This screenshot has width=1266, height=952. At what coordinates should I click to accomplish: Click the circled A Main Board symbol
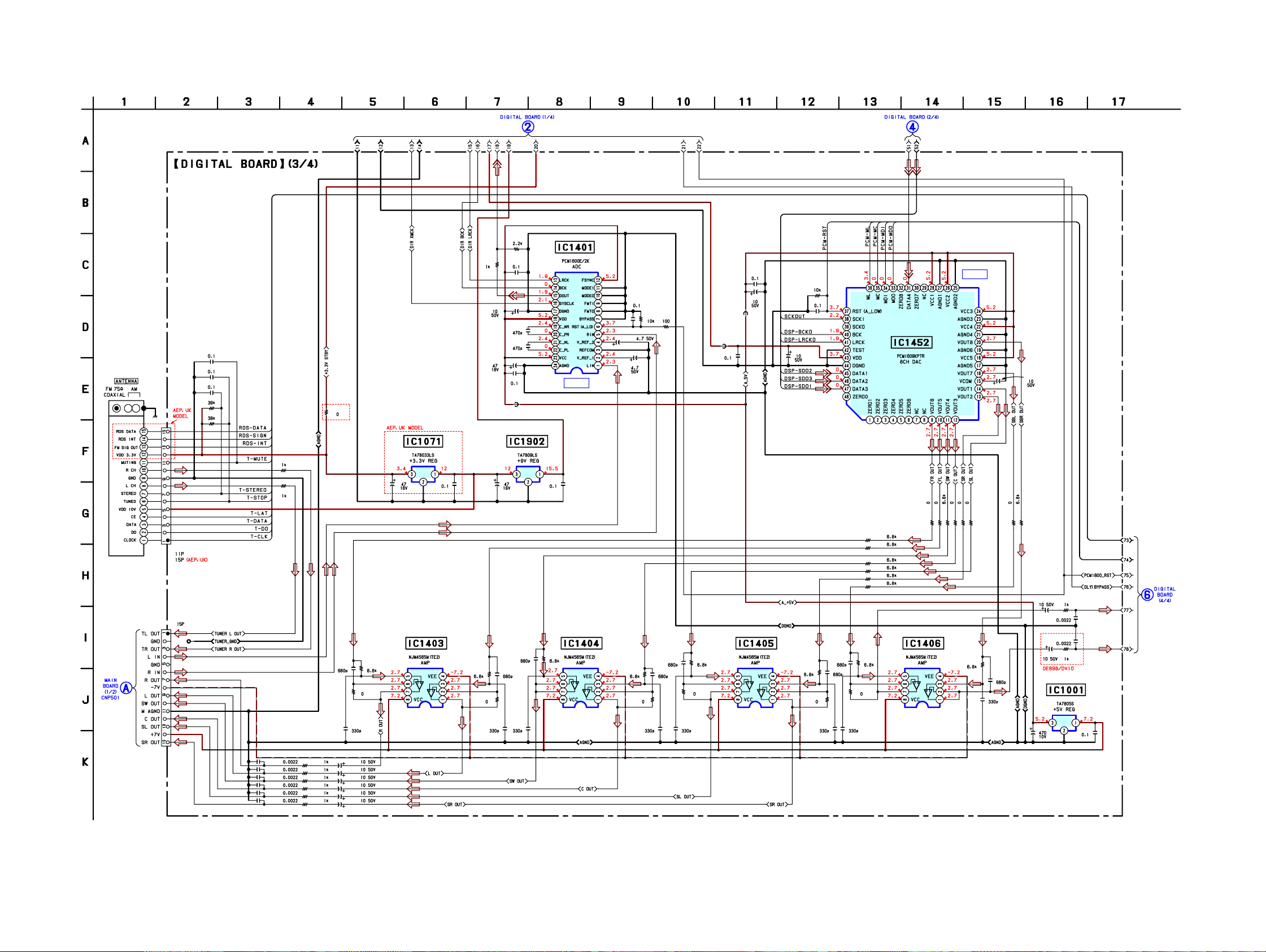coord(127,688)
